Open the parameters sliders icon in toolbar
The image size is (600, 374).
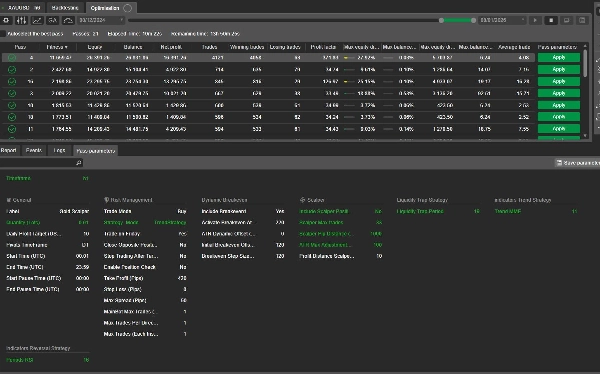pyautogui.click(x=21, y=20)
